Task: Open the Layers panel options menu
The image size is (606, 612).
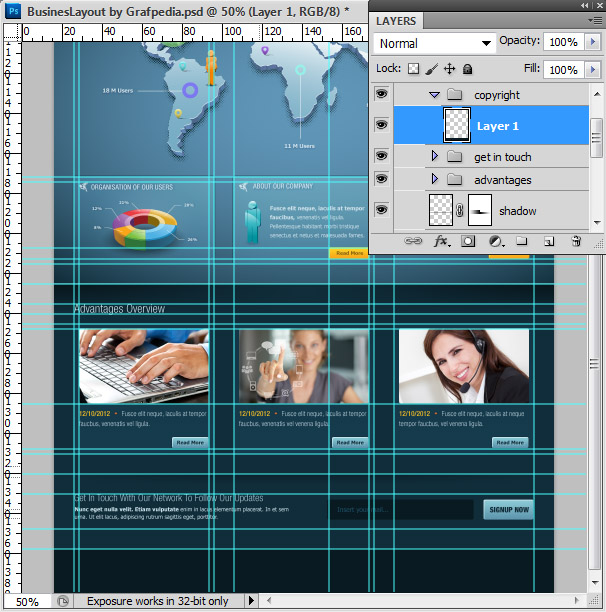Action: pyautogui.click(x=595, y=20)
